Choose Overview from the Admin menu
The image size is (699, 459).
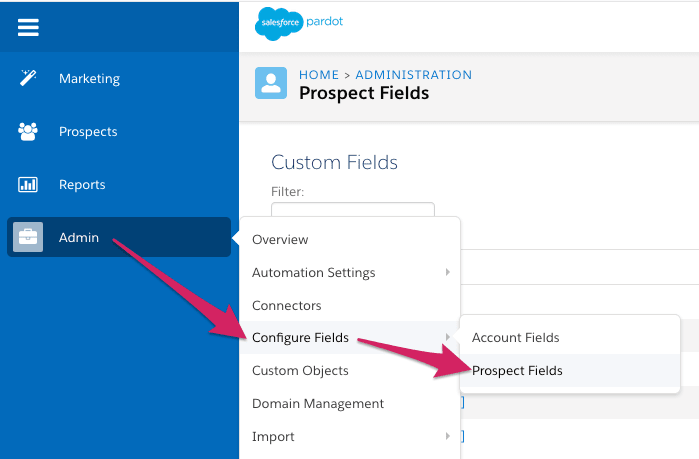click(x=350, y=239)
